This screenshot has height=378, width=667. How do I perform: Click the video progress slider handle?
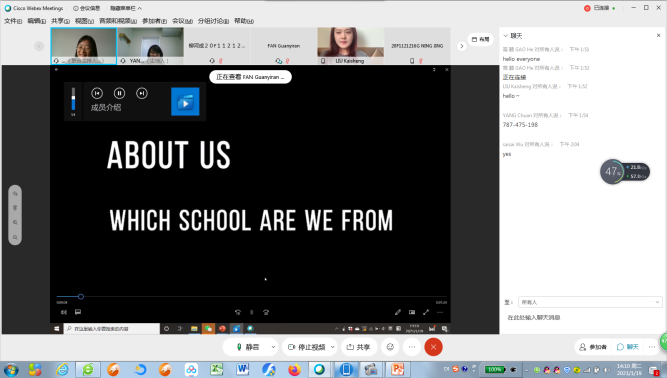(x=81, y=296)
